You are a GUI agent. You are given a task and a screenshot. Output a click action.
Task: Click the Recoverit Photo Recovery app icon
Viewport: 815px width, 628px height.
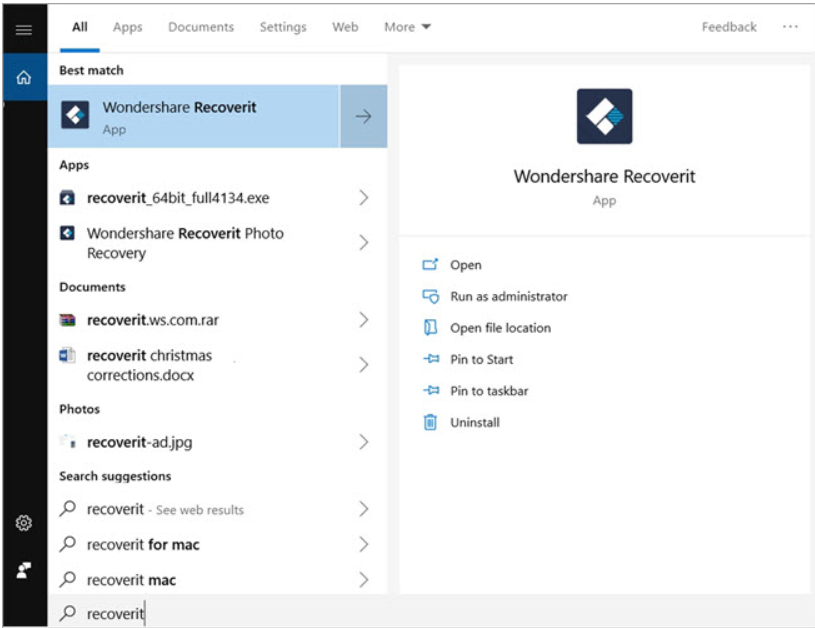(67, 233)
